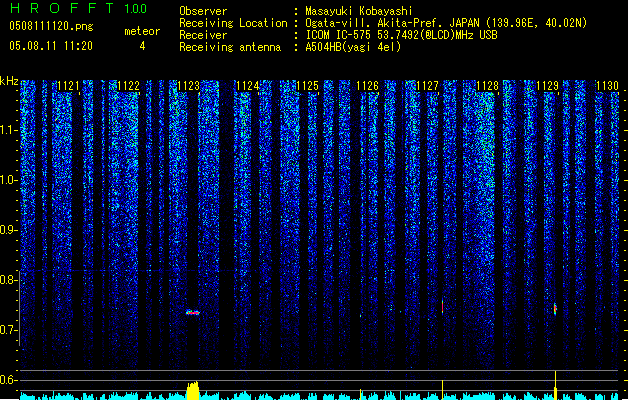Click the 1121 time marker

coord(68,86)
